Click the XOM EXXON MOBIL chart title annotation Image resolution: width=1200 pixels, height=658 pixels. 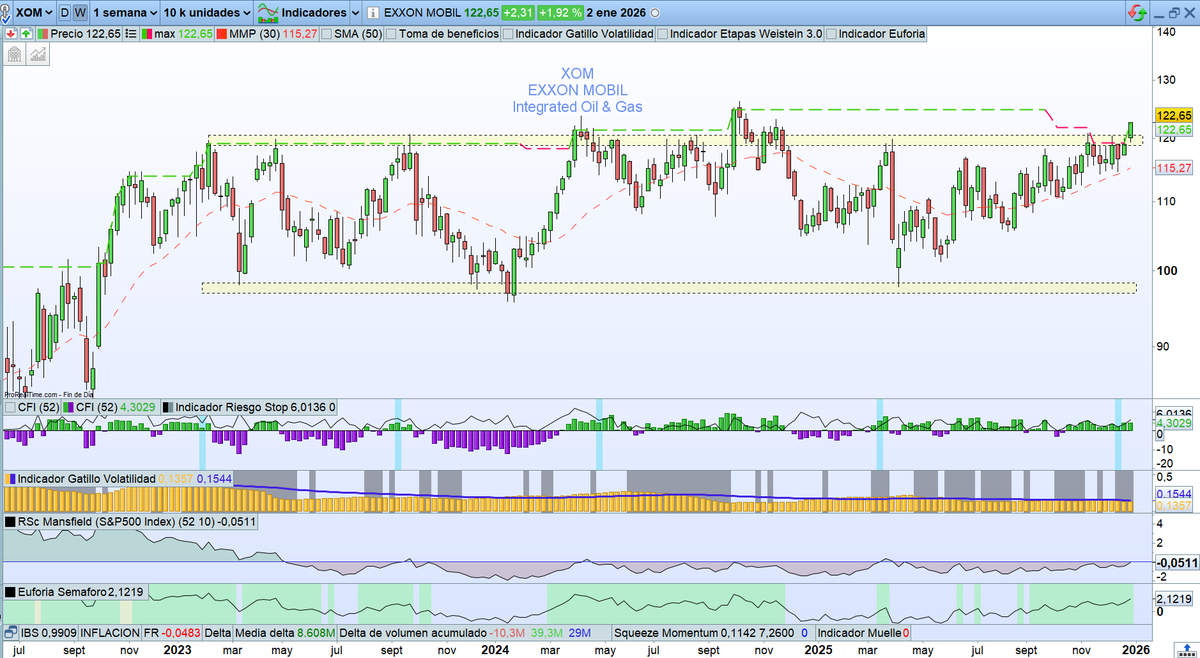coord(577,90)
